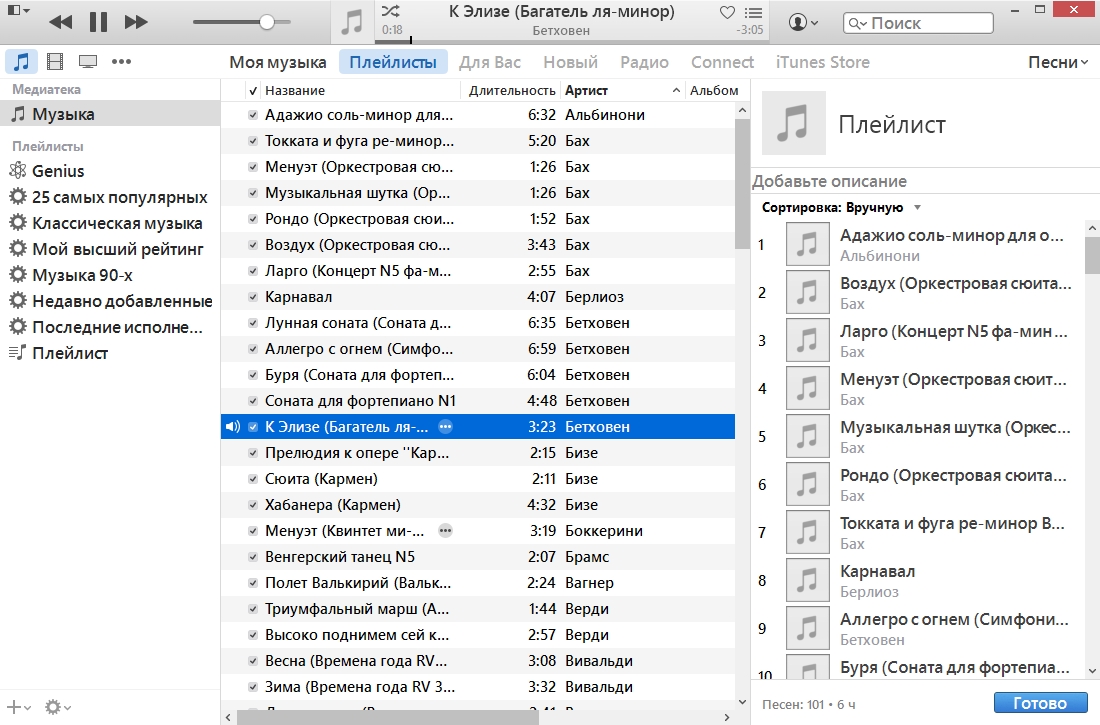Toggle checkbox for Зима (Времена года) track
Image resolution: width=1100 pixels, height=725 pixels.
pyautogui.click(x=253, y=686)
